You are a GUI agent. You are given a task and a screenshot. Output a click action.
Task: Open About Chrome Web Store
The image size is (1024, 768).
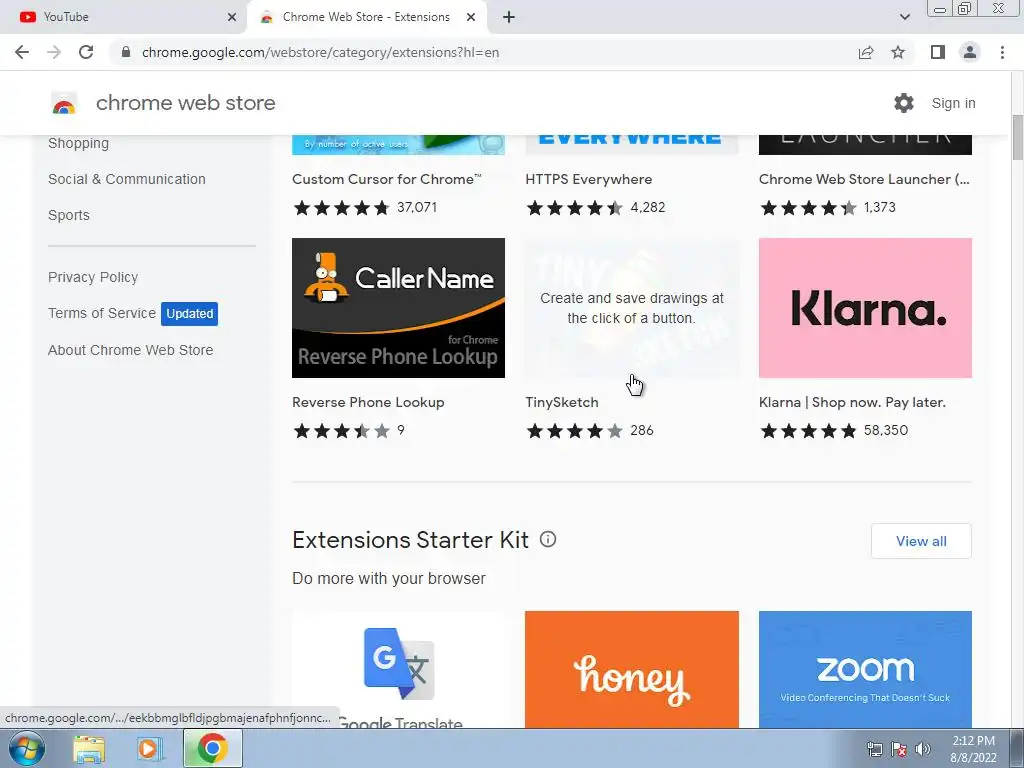[131, 350]
